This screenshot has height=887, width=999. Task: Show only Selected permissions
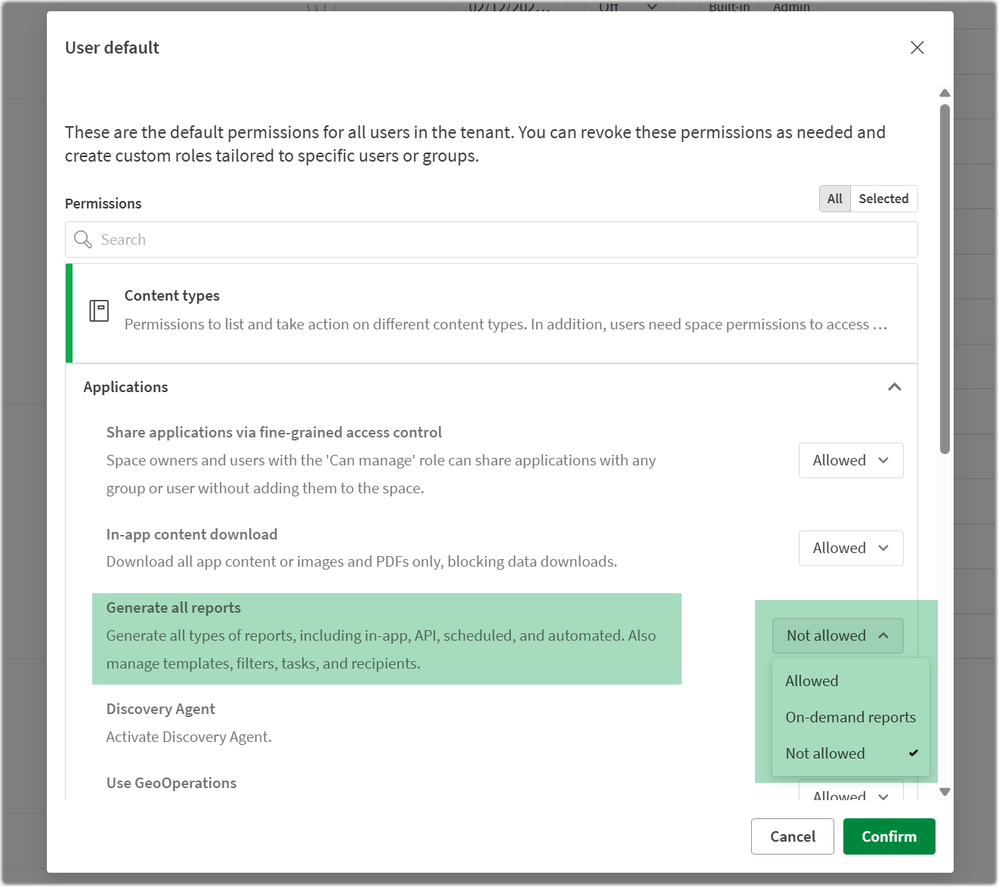pyautogui.click(x=883, y=199)
